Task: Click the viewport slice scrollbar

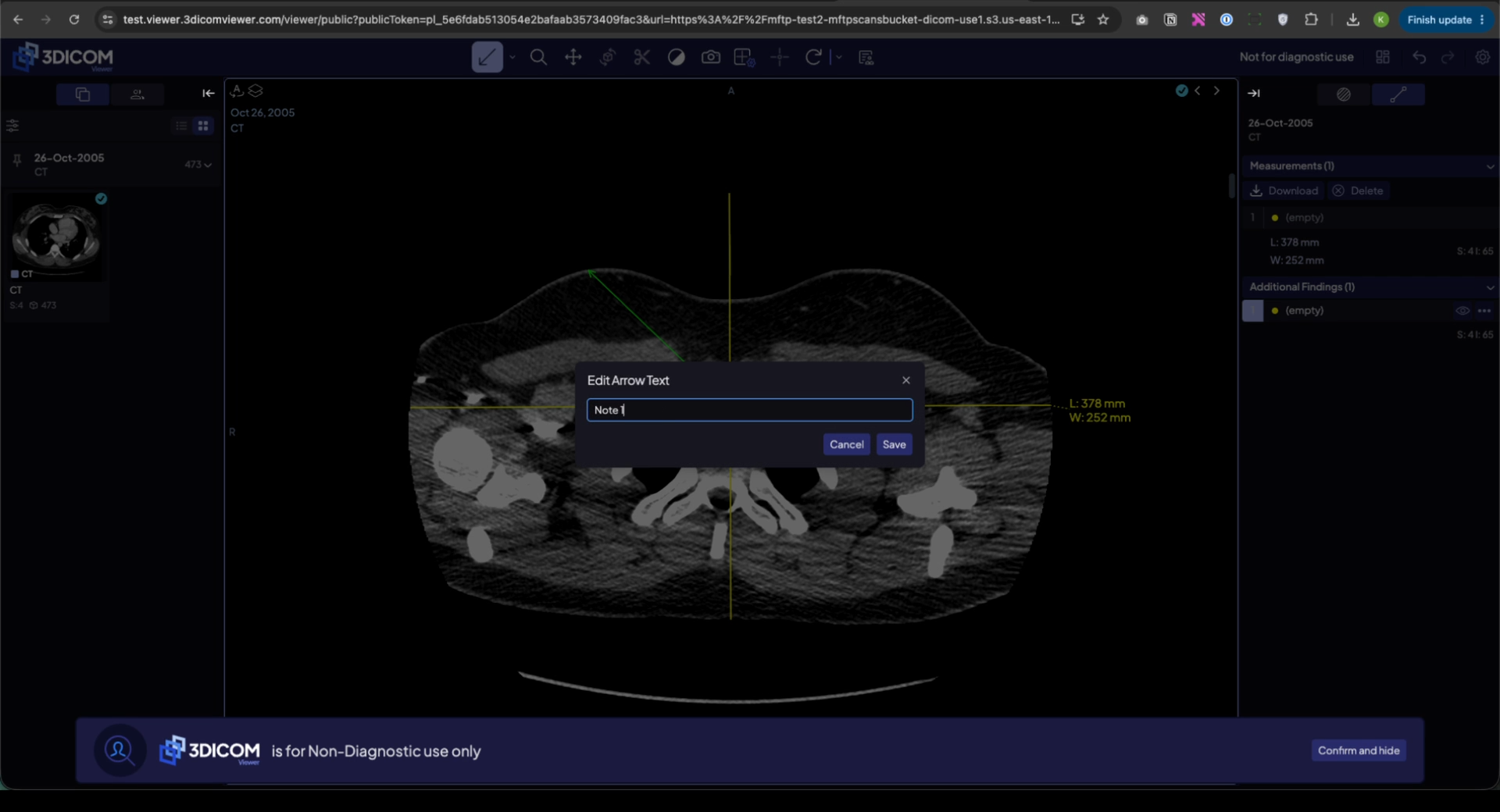Action: 1231,186
